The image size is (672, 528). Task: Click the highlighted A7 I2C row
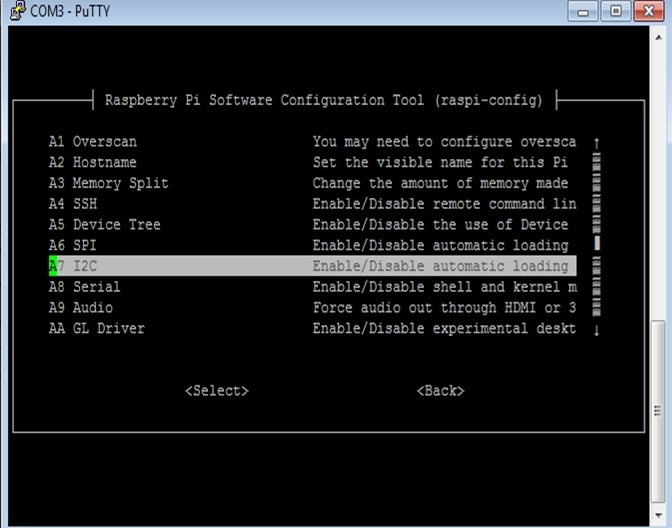[312, 266]
